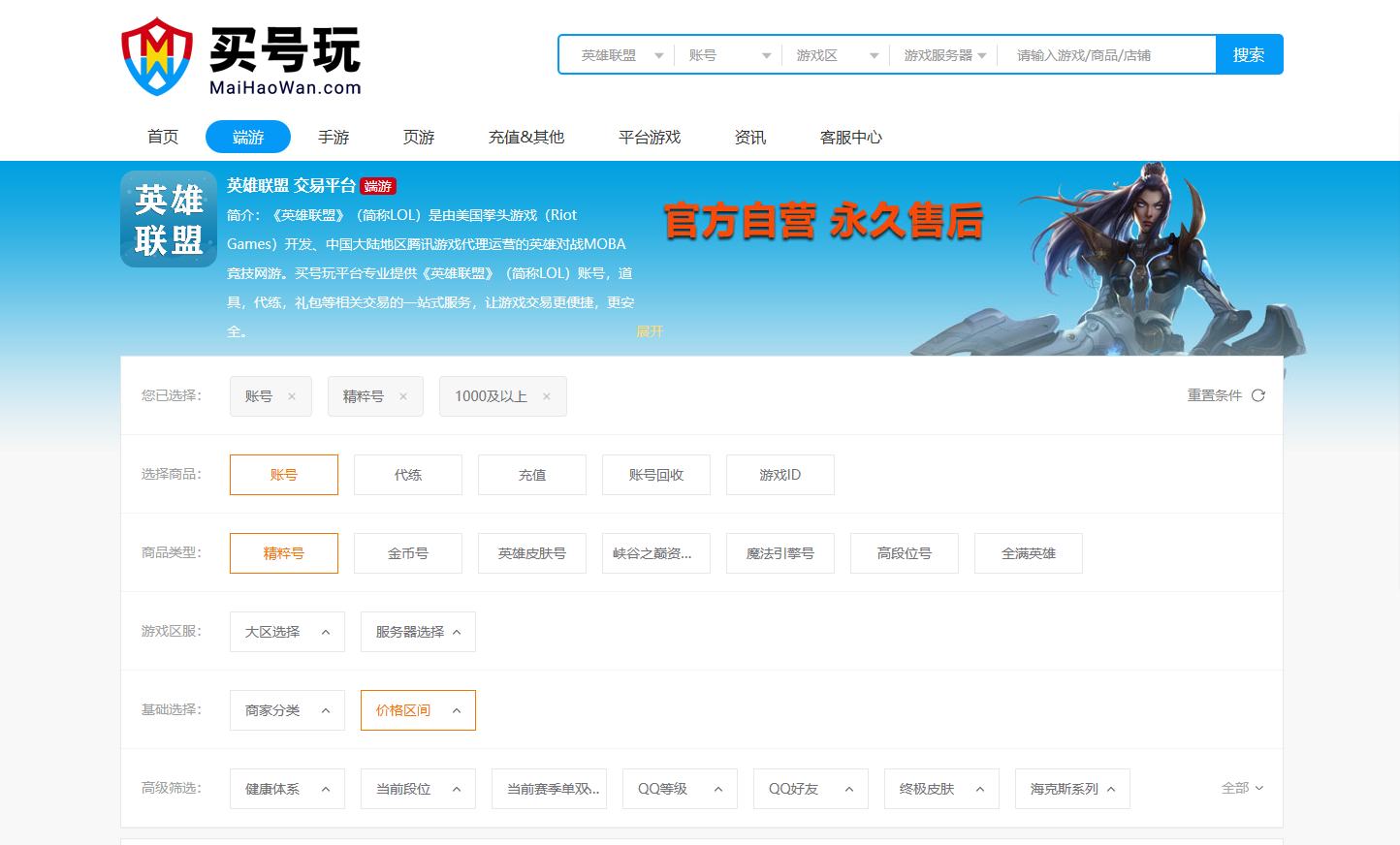Expand the 服务器选择 dropdown
1400x845 pixels.
coord(418,632)
